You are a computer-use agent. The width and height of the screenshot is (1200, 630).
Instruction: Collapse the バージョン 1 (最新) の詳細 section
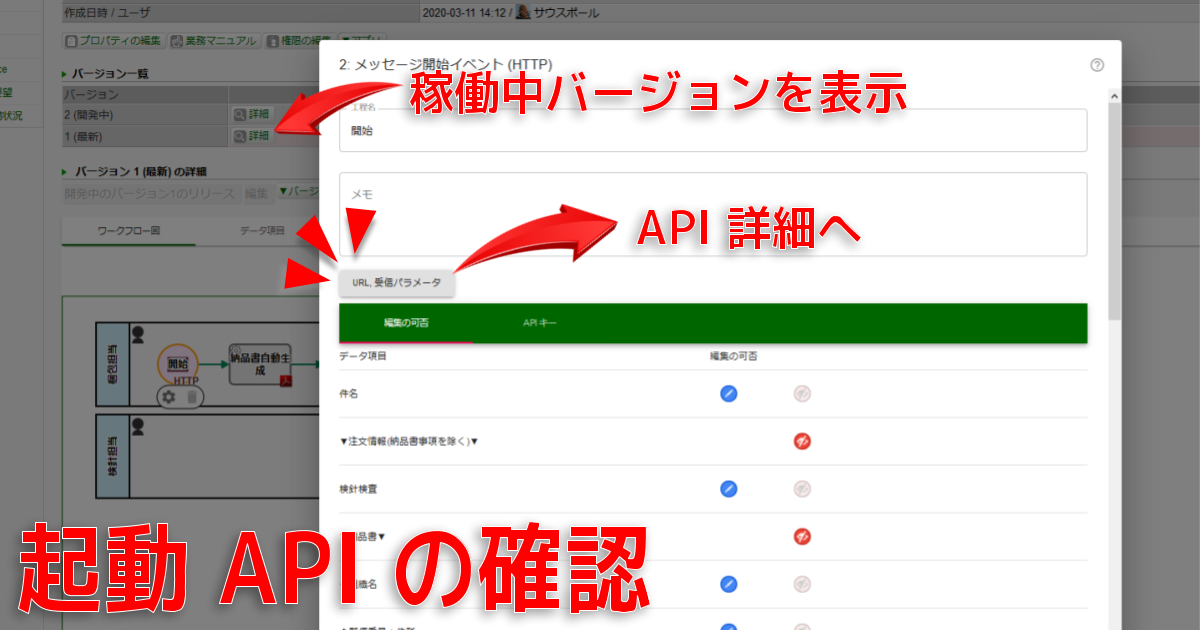65,172
